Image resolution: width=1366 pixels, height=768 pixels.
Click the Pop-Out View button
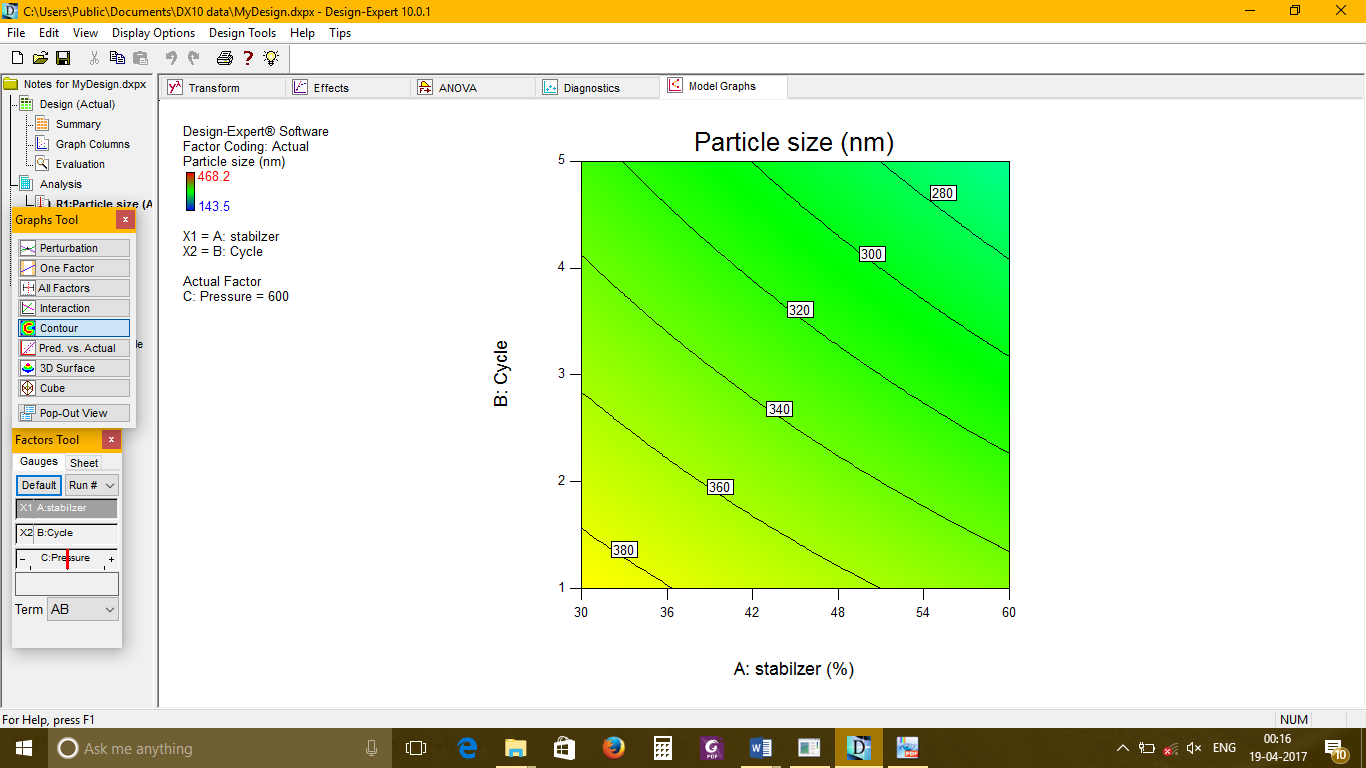(74, 413)
